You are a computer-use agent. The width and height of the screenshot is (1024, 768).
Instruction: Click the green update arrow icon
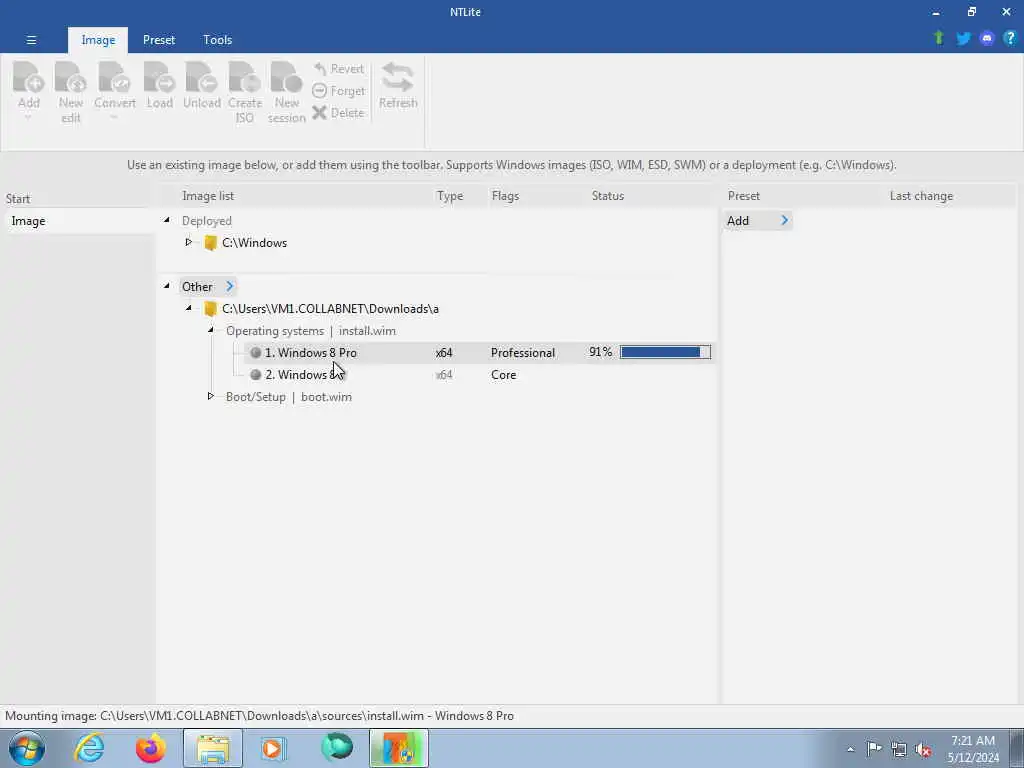[938, 38]
